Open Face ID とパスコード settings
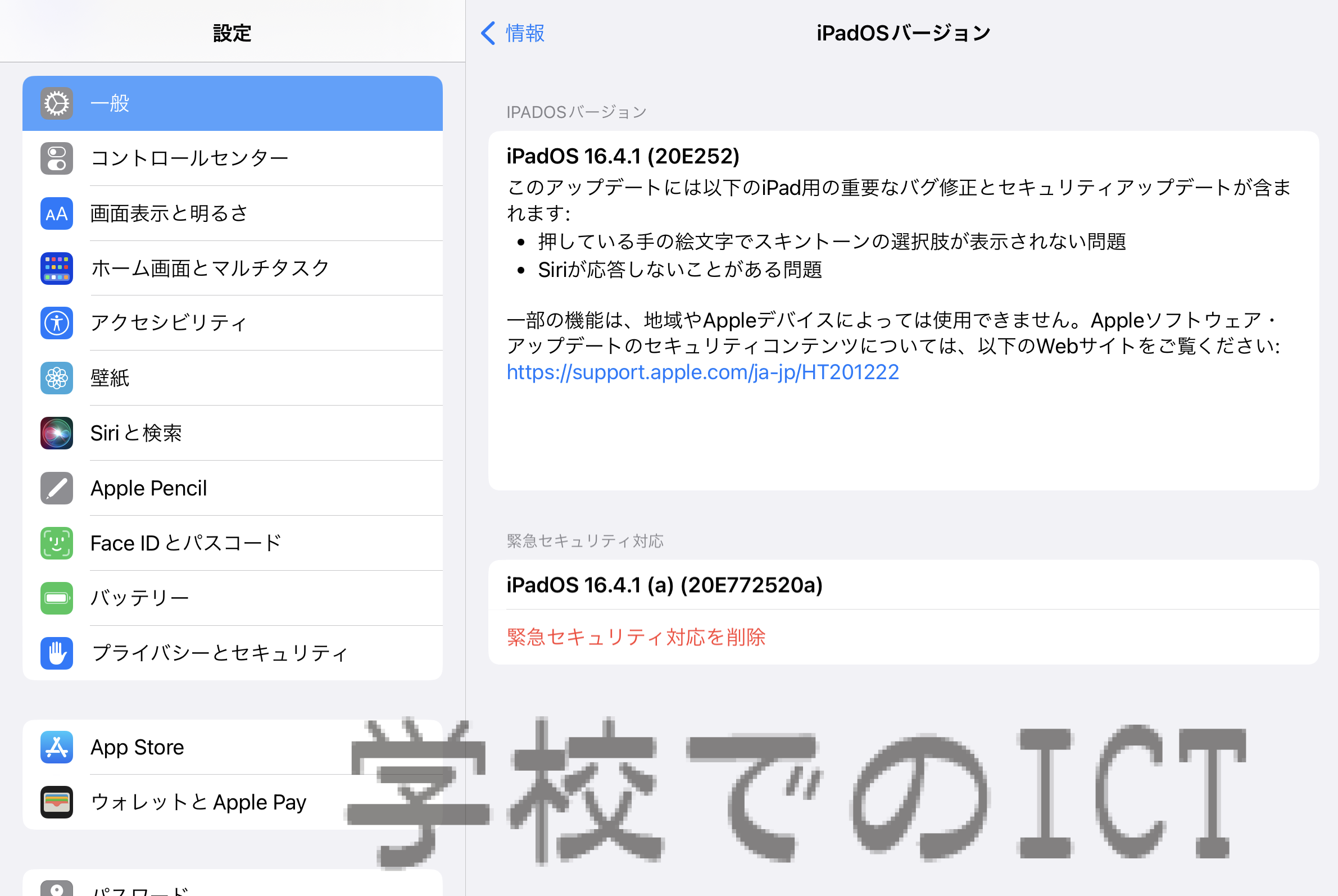1338x896 pixels. 233,543
